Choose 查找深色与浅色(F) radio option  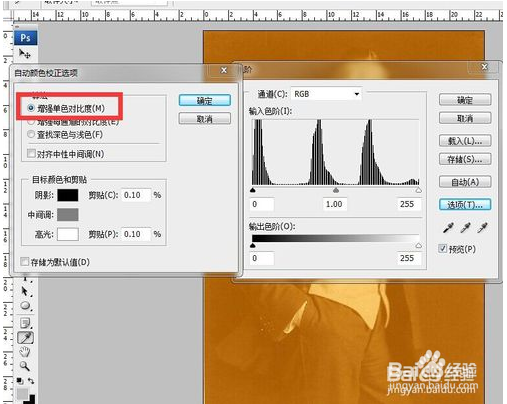(x=31, y=135)
